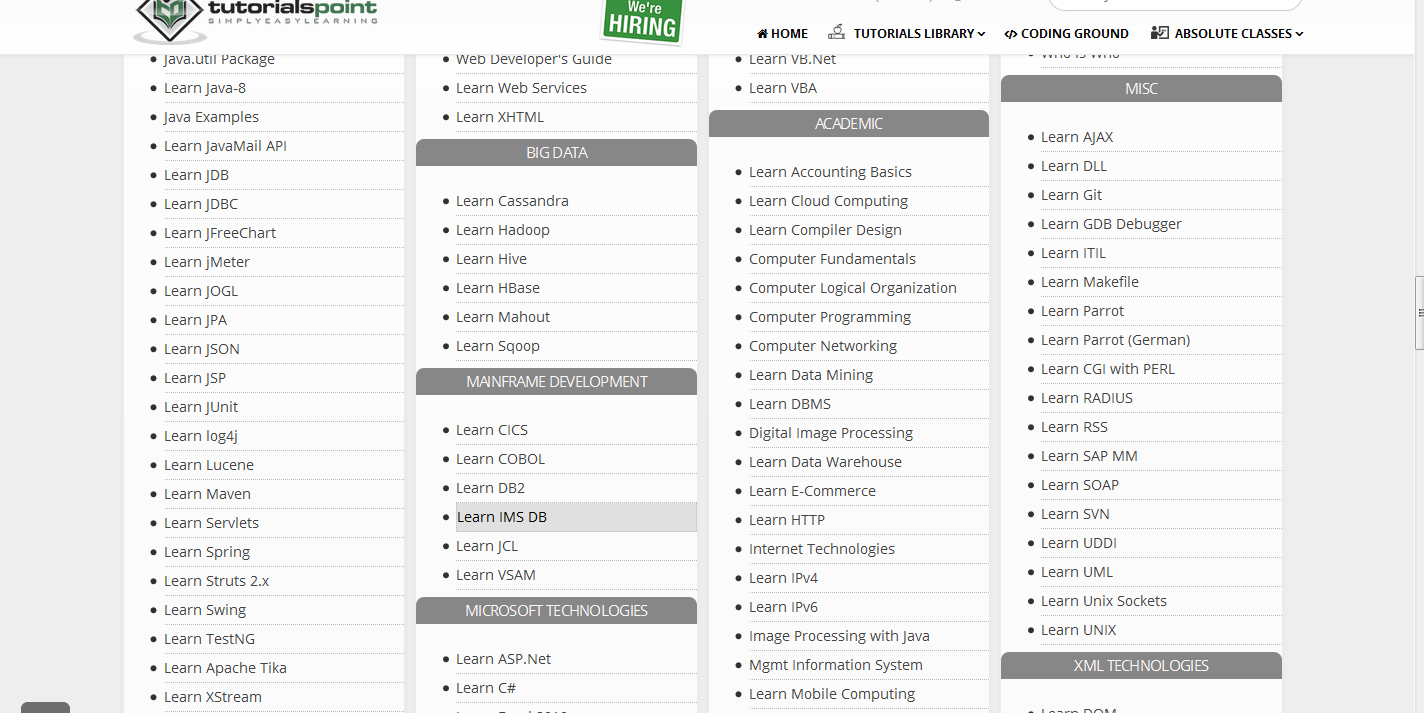Go to HOME page
Screen dimensions: 1424x713
pyautogui.click(x=782, y=34)
